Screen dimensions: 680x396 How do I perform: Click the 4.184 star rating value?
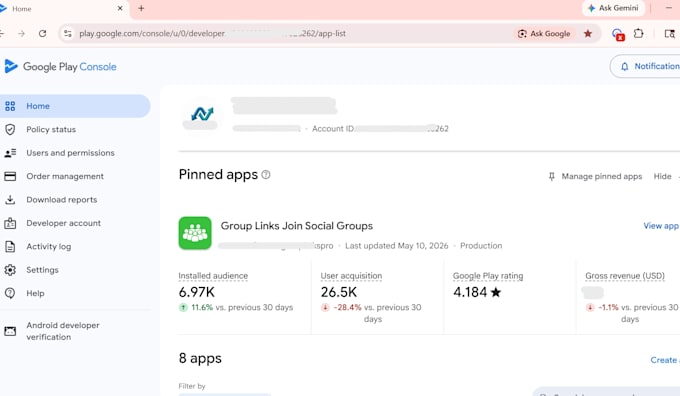coord(477,292)
